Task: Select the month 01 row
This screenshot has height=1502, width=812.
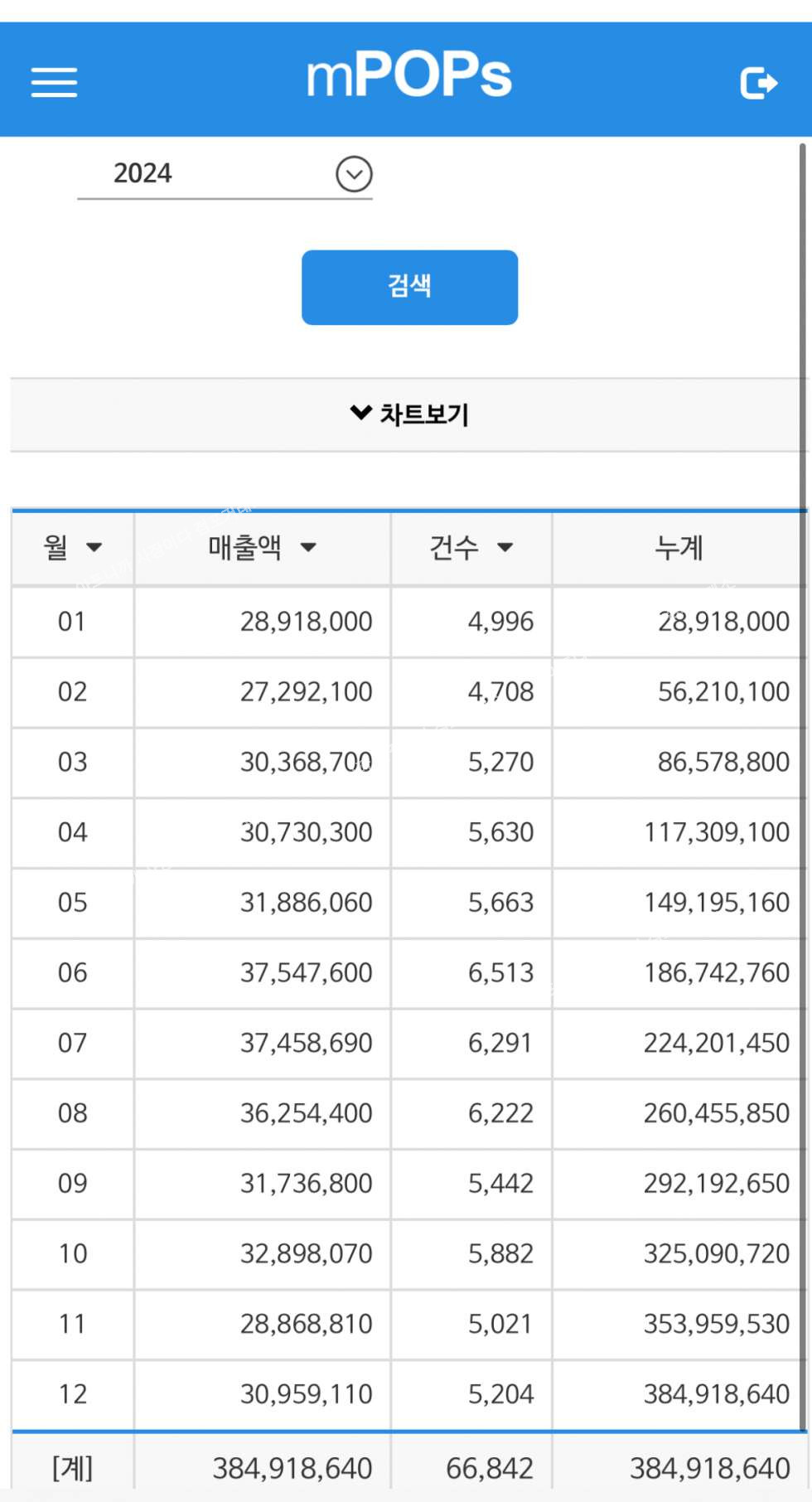Action: pos(72,622)
